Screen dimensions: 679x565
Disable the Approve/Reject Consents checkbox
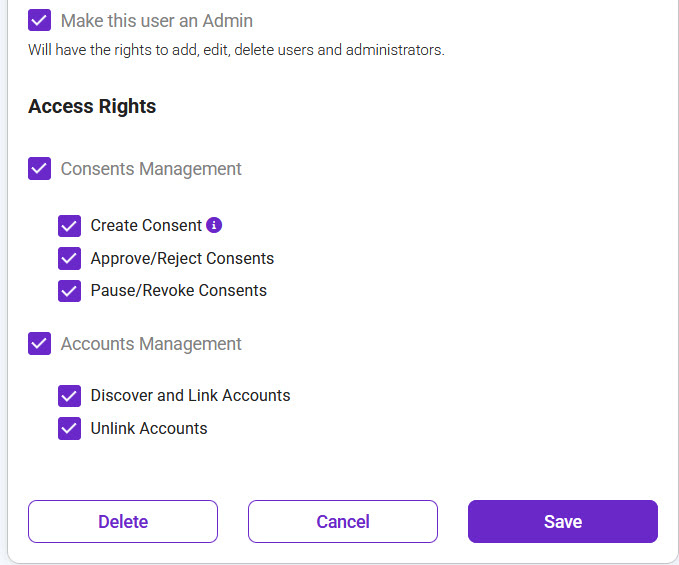(69, 258)
